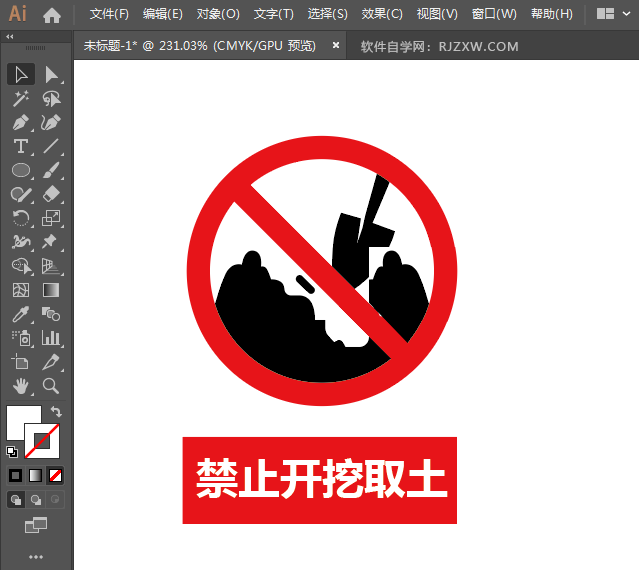Open the 选择(S) menu
The width and height of the screenshot is (639, 570).
[x=328, y=14]
